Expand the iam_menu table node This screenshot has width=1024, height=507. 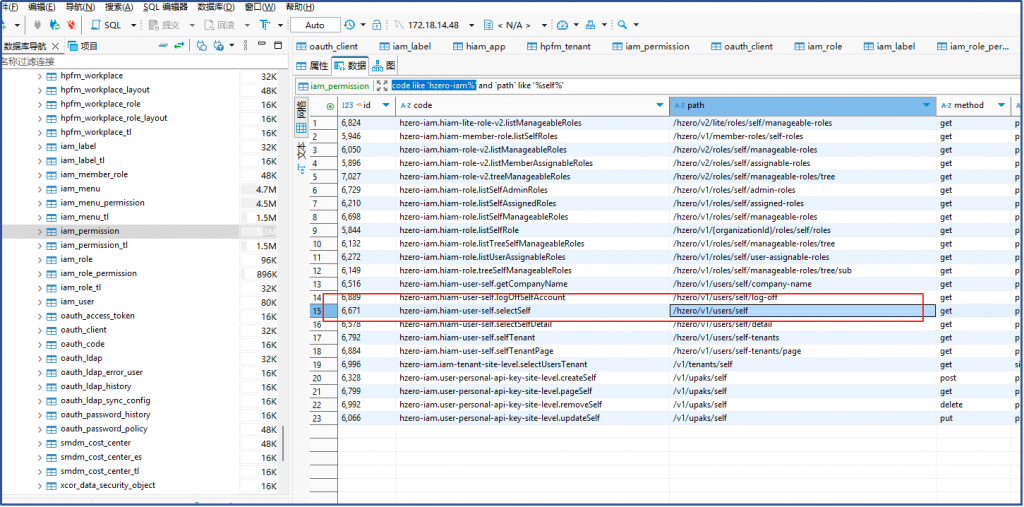click(x=40, y=188)
